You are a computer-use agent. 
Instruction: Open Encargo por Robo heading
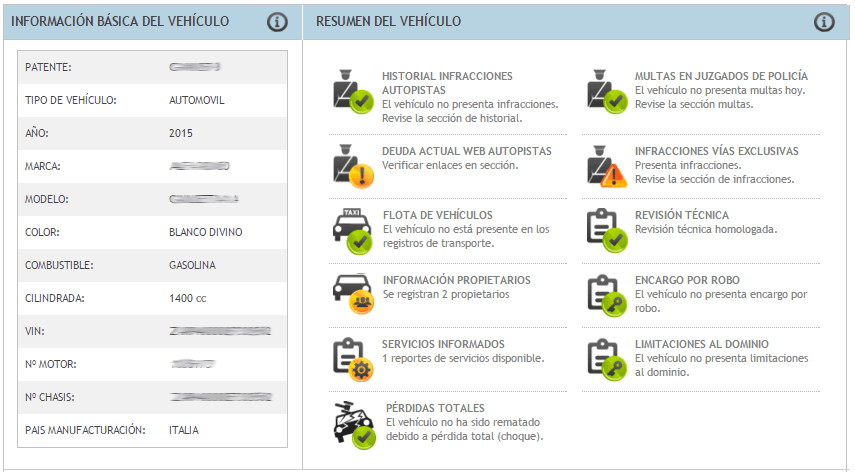coord(687,280)
